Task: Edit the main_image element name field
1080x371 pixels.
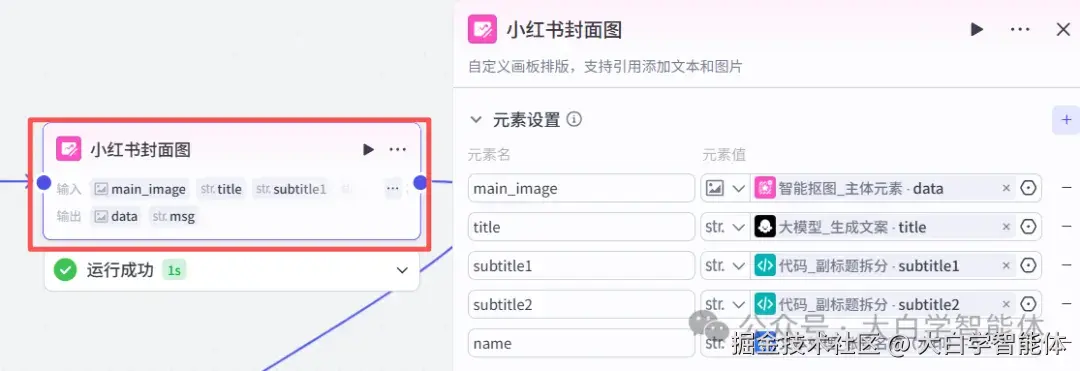Action: 581,188
